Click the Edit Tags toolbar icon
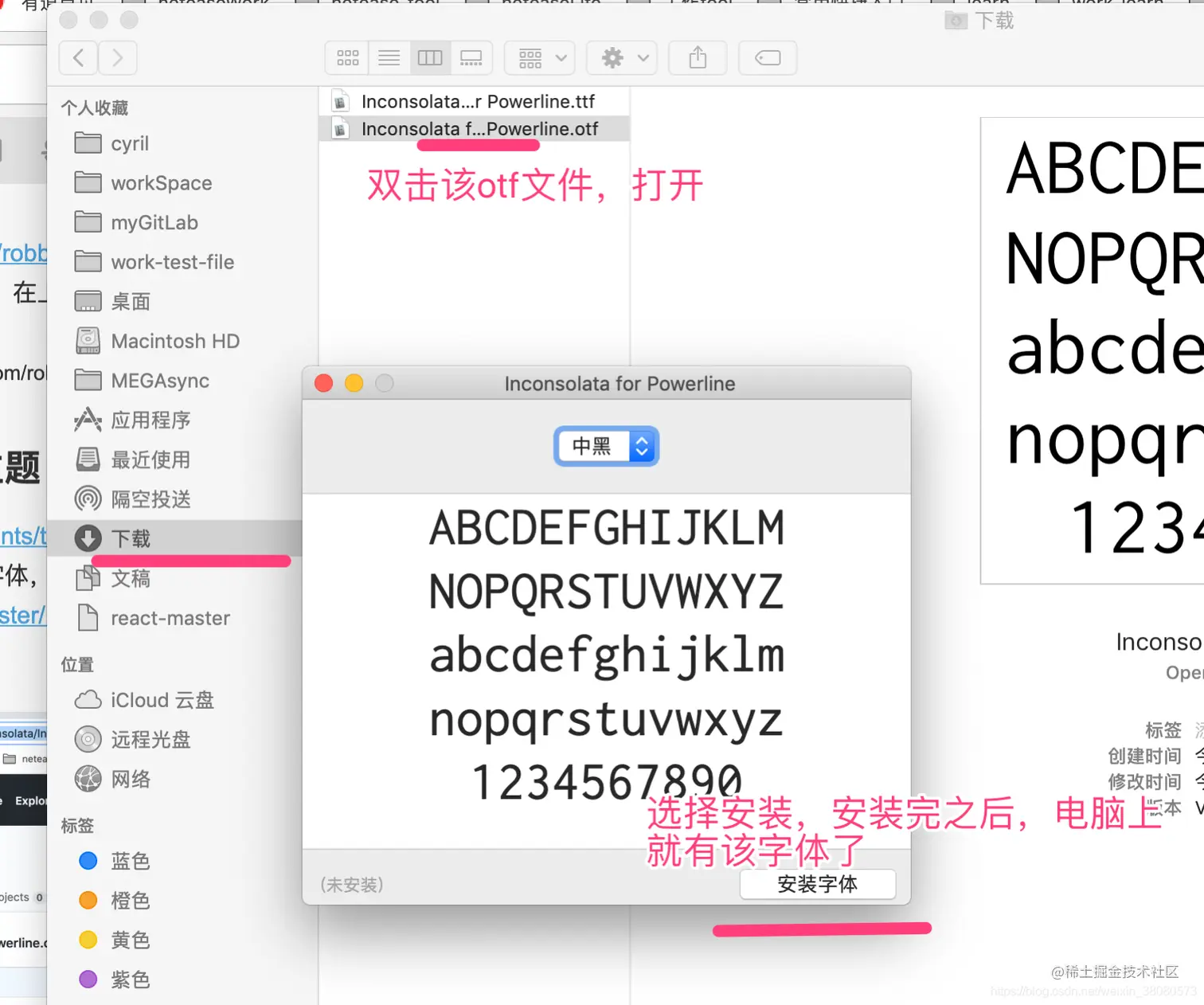 (x=768, y=57)
